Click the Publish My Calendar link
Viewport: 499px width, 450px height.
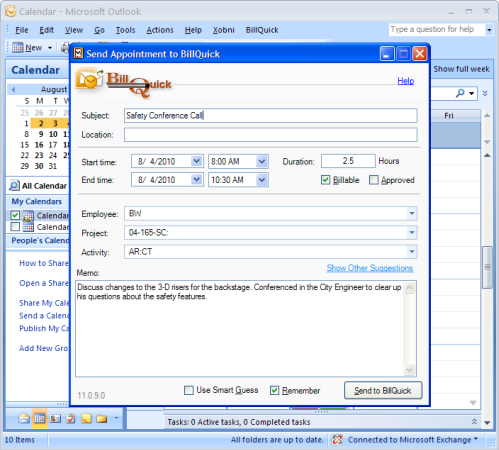[x=44, y=328]
